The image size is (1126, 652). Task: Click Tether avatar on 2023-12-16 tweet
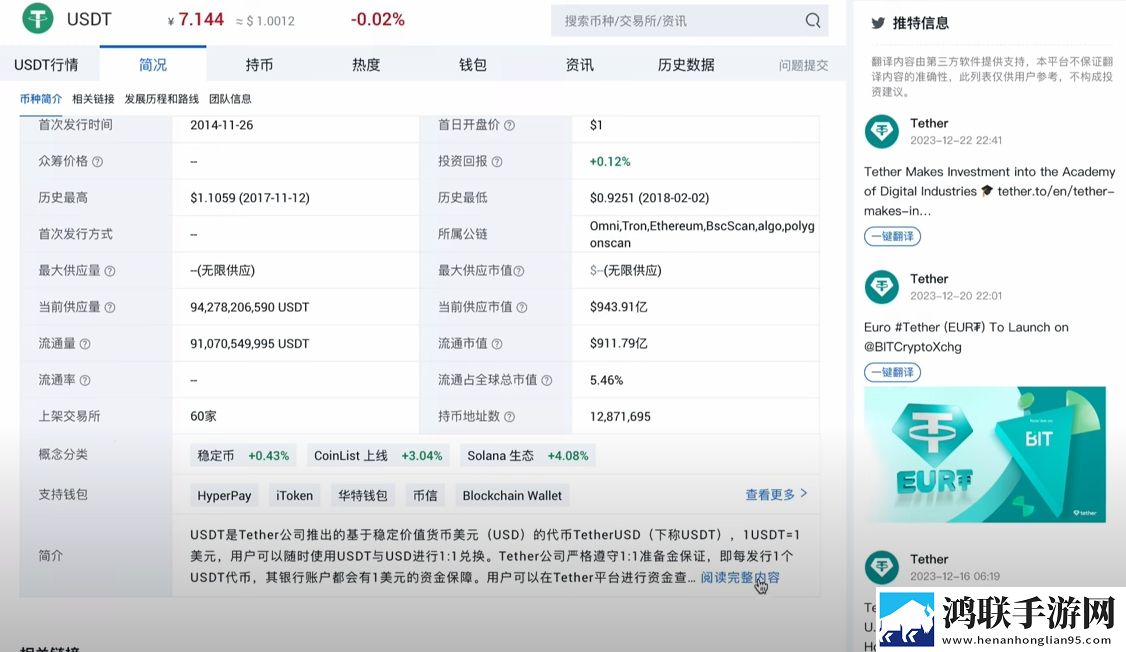pos(881,567)
